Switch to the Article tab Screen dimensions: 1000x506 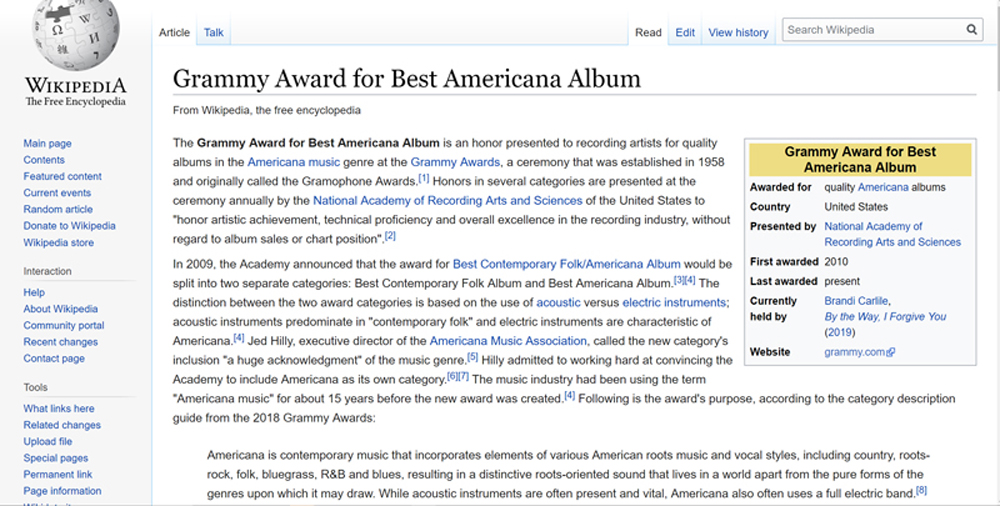[x=174, y=32]
